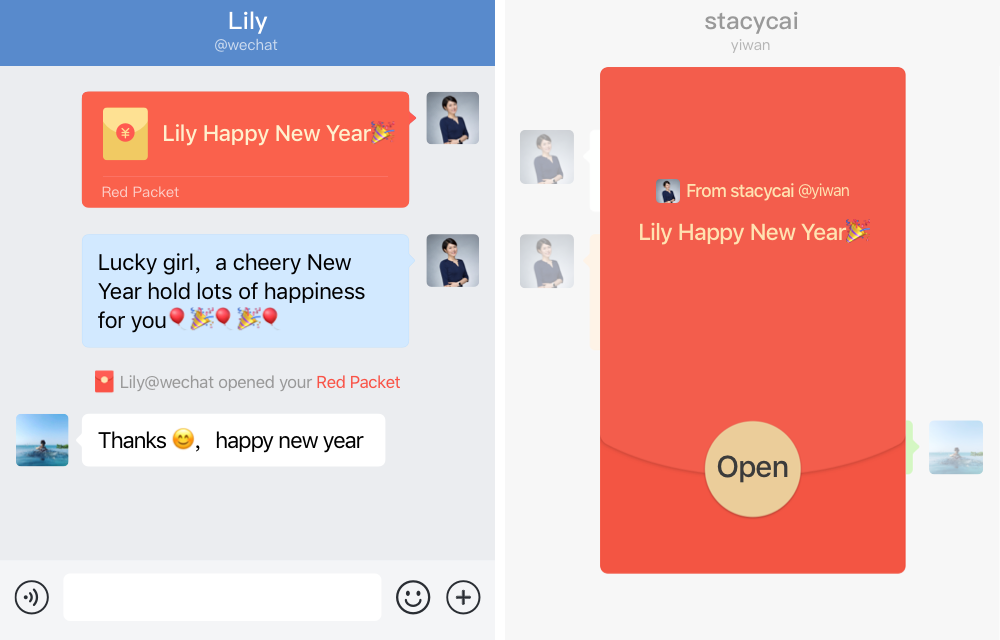
Task: Click small red packet icon in notification
Action: click(104, 382)
